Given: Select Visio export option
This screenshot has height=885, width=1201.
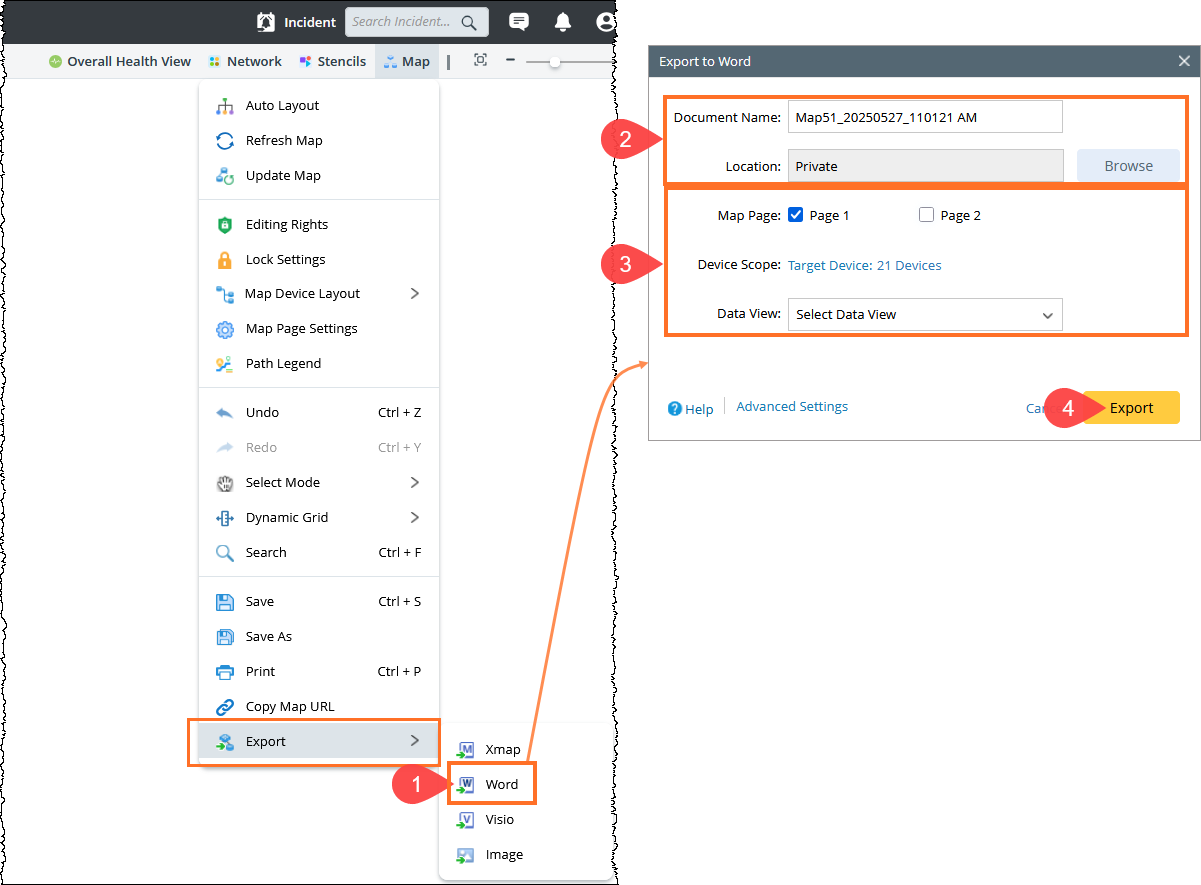Looking at the screenshot, I should click(499, 819).
